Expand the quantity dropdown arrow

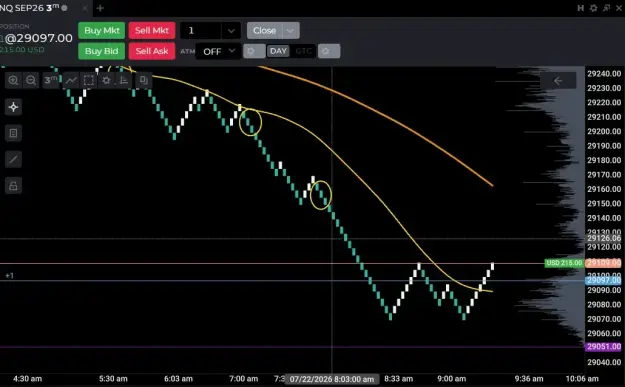click(x=231, y=31)
